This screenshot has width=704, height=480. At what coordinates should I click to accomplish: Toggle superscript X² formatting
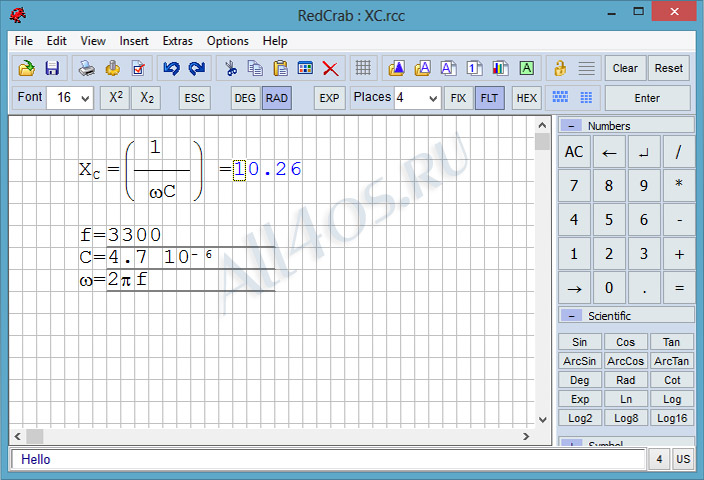pyautogui.click(x=115, y=97)
